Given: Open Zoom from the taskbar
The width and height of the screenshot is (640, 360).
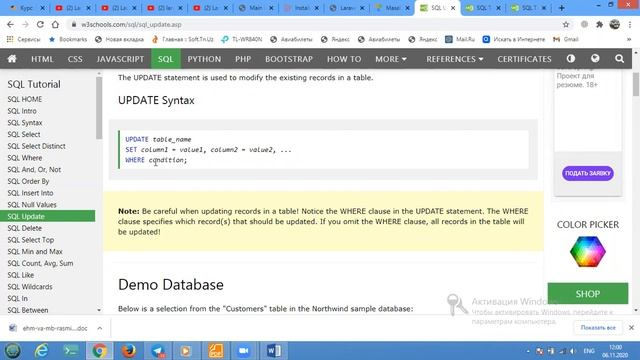Looking at the screenshot, I should (244, 351).
